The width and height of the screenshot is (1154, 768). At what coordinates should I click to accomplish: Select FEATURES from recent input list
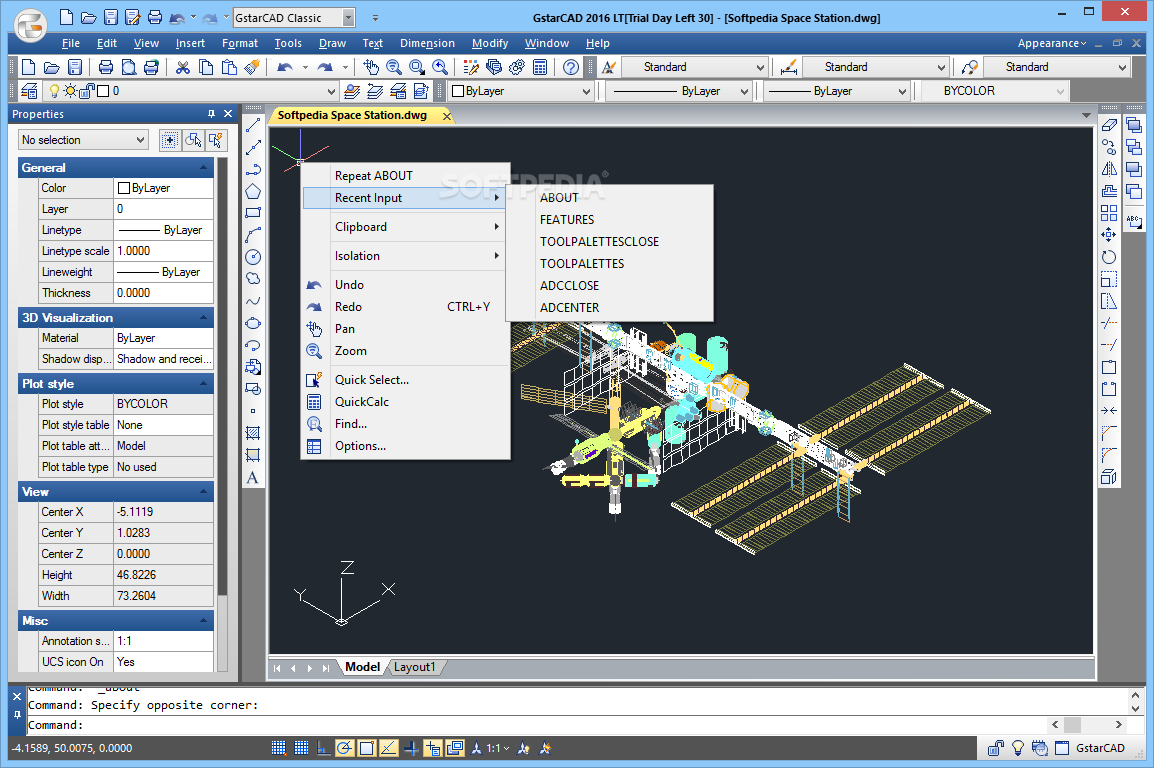pyautogui.click(x=567, y=219)
